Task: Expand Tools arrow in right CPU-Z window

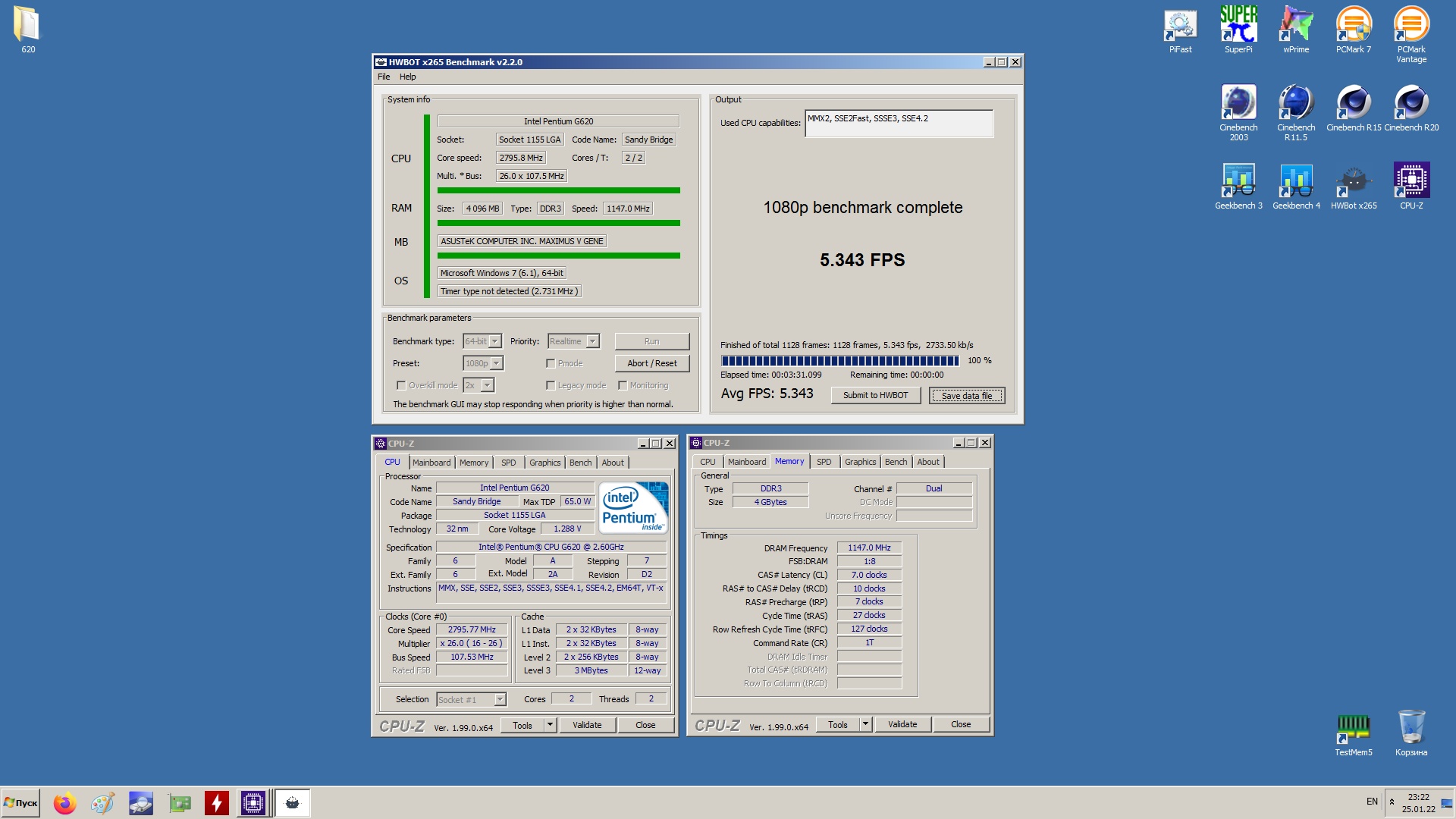Action: tap(866, 724)
